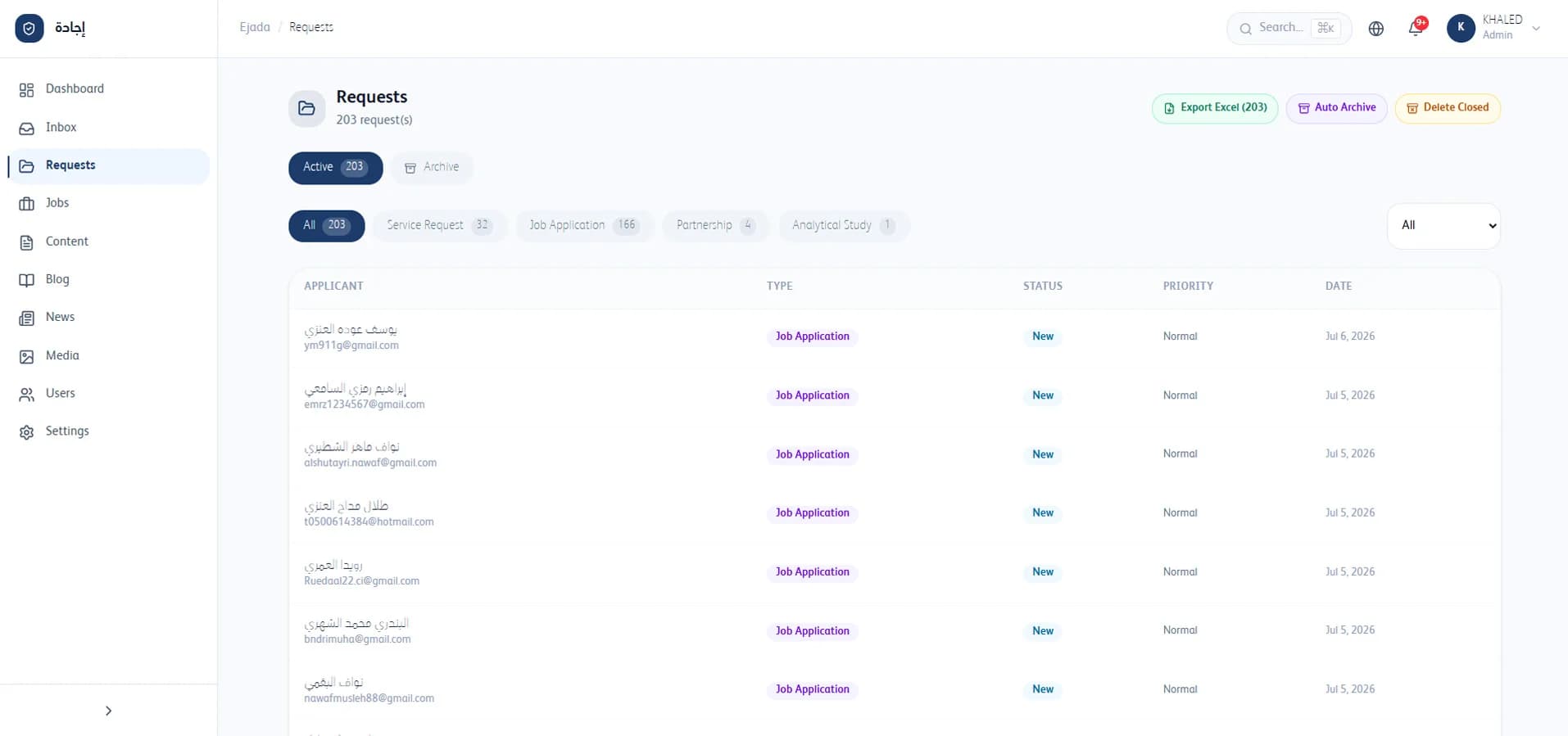This screenshot has height=736, width=1568.
Task: Click Normal priority in nawafmusleh88@gmail.com row
Action: point(1180,689)
